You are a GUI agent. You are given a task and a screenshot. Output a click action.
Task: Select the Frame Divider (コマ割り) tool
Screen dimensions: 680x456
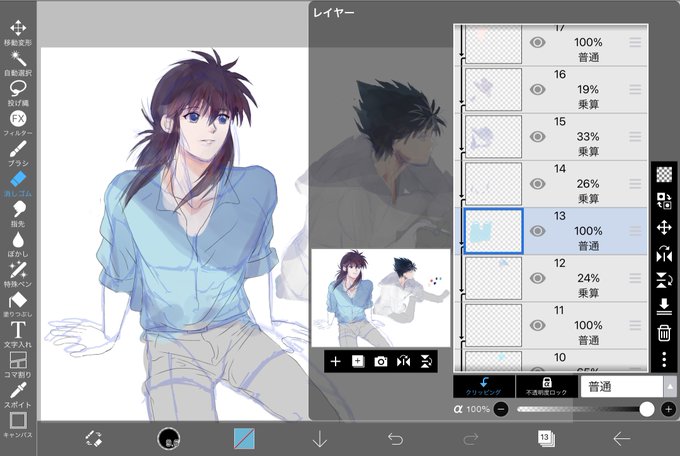click(18, 364)
